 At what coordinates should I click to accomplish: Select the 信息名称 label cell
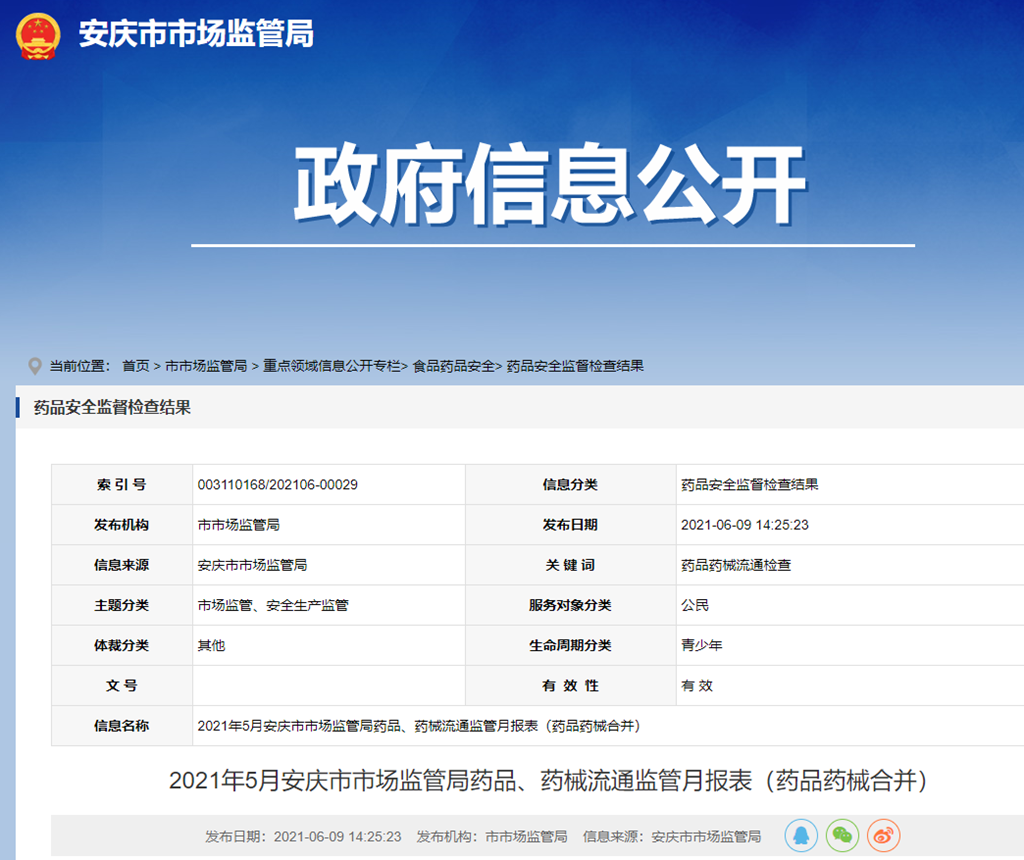coord(121,725)
